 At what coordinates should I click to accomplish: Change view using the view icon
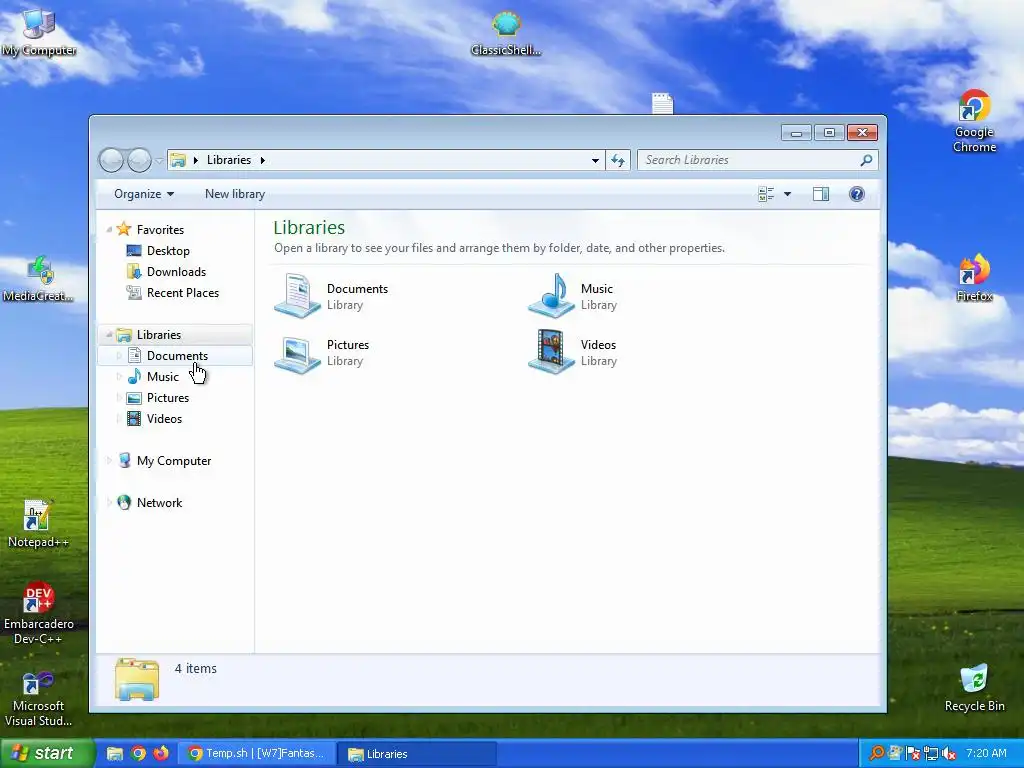coord(766,194)
